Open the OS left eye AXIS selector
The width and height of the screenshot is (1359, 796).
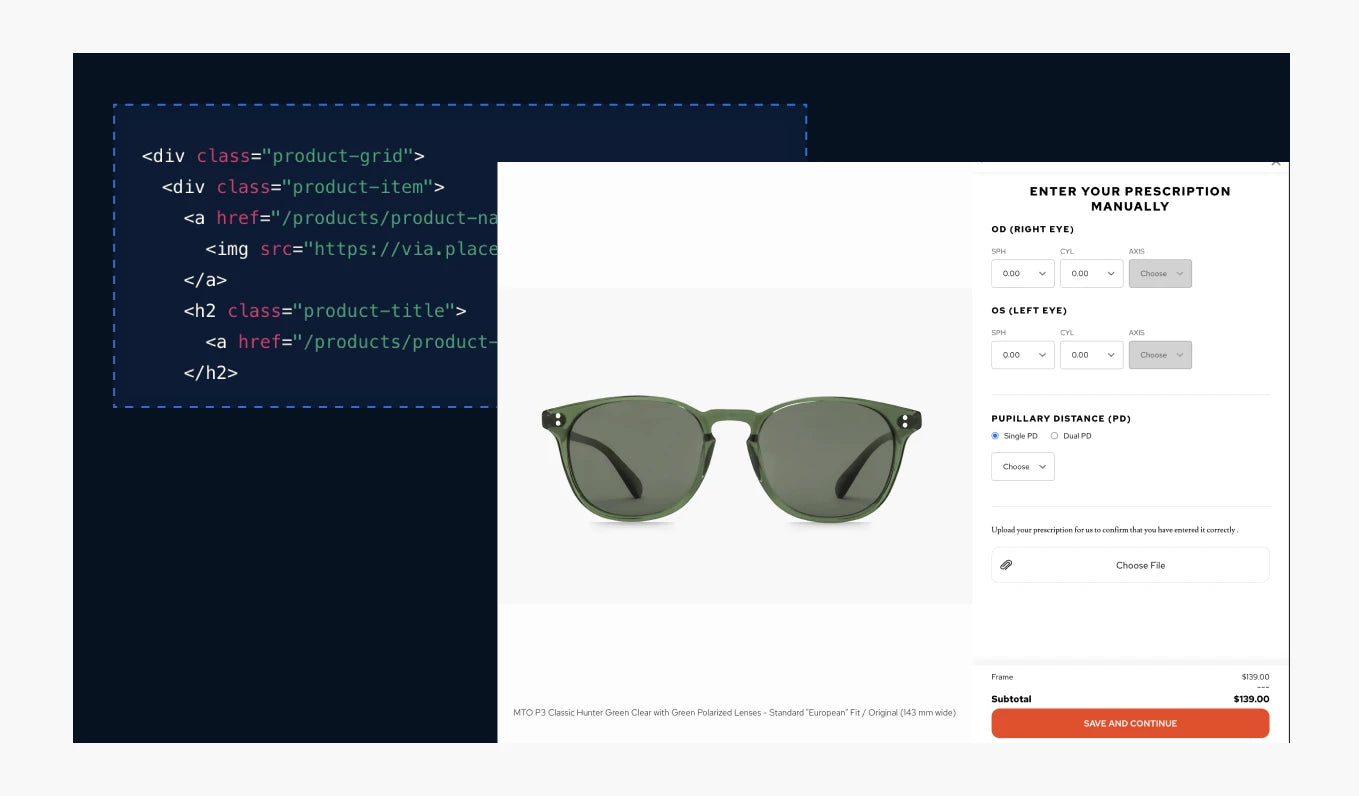click(1160, 355)
